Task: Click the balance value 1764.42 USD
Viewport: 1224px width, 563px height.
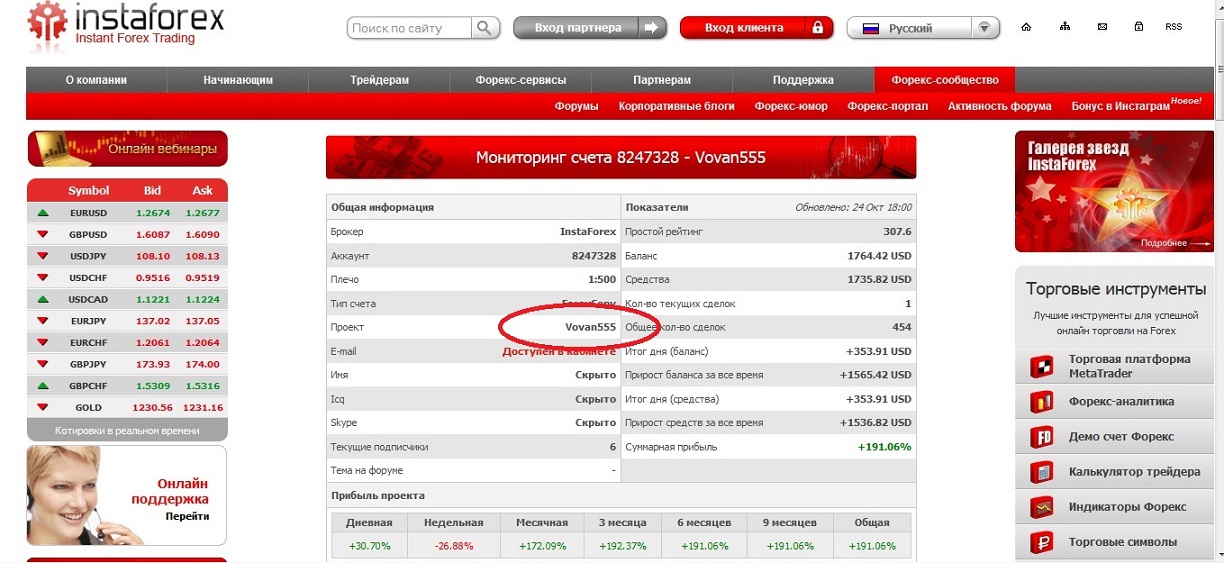Action: pyautogui.click(x=879, y=256)
